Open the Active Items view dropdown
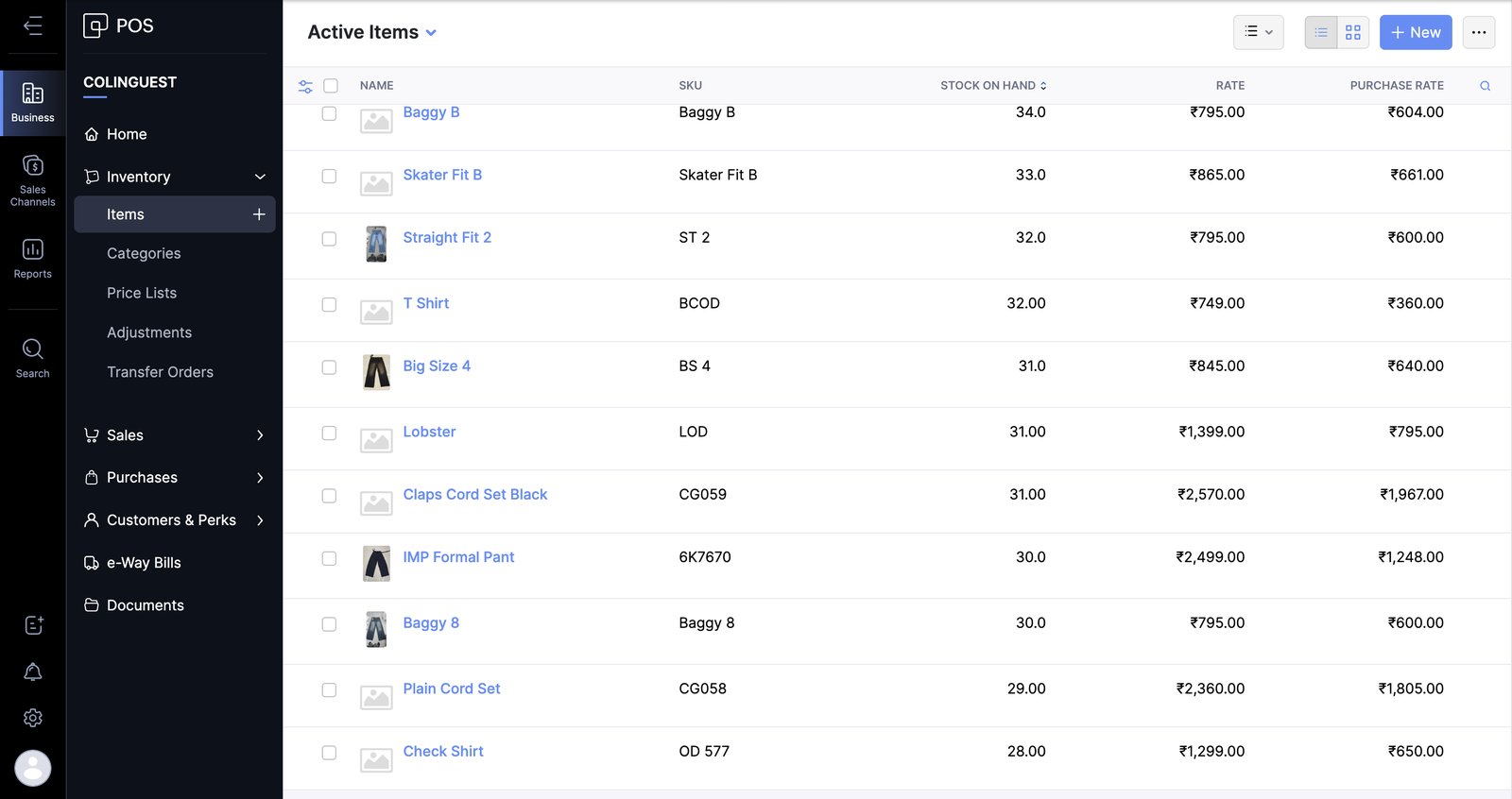This screenshot has width=1512, height=799. [372, 32]
